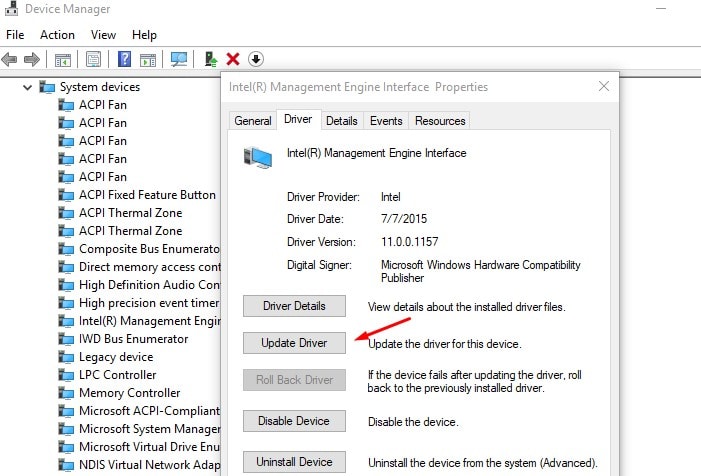This screenshot has width=701, height=476.
Task: Click the device name heading in Driver tab
Action: point(376,153)
